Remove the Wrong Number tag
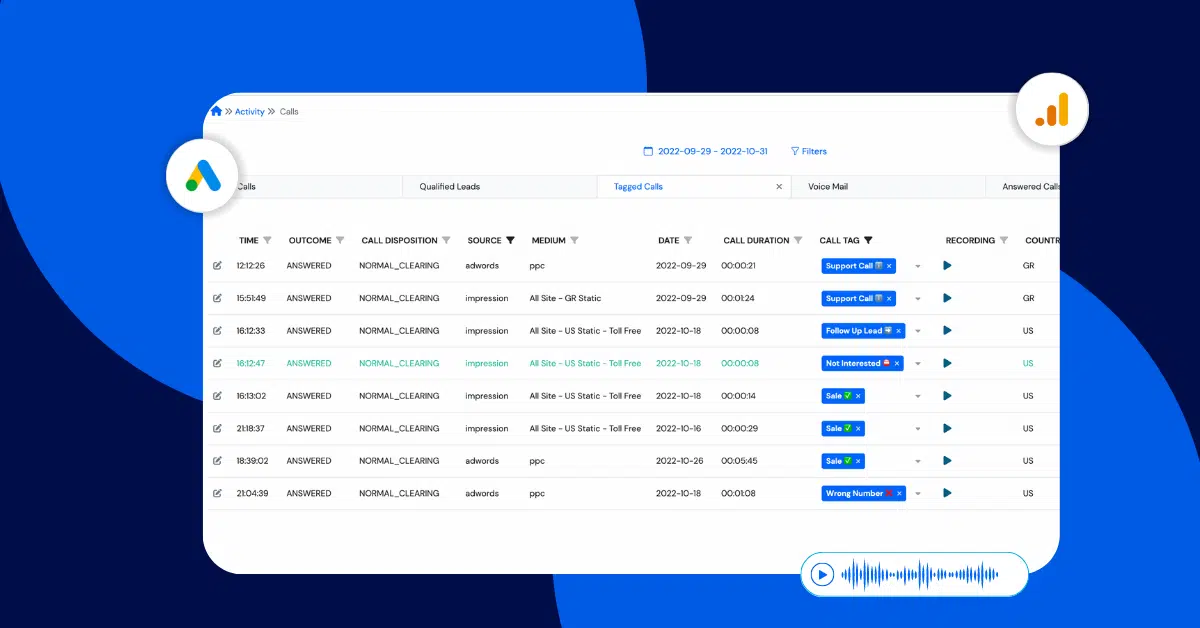Viewport: 1200px width, 628px height. pos(899,493)
